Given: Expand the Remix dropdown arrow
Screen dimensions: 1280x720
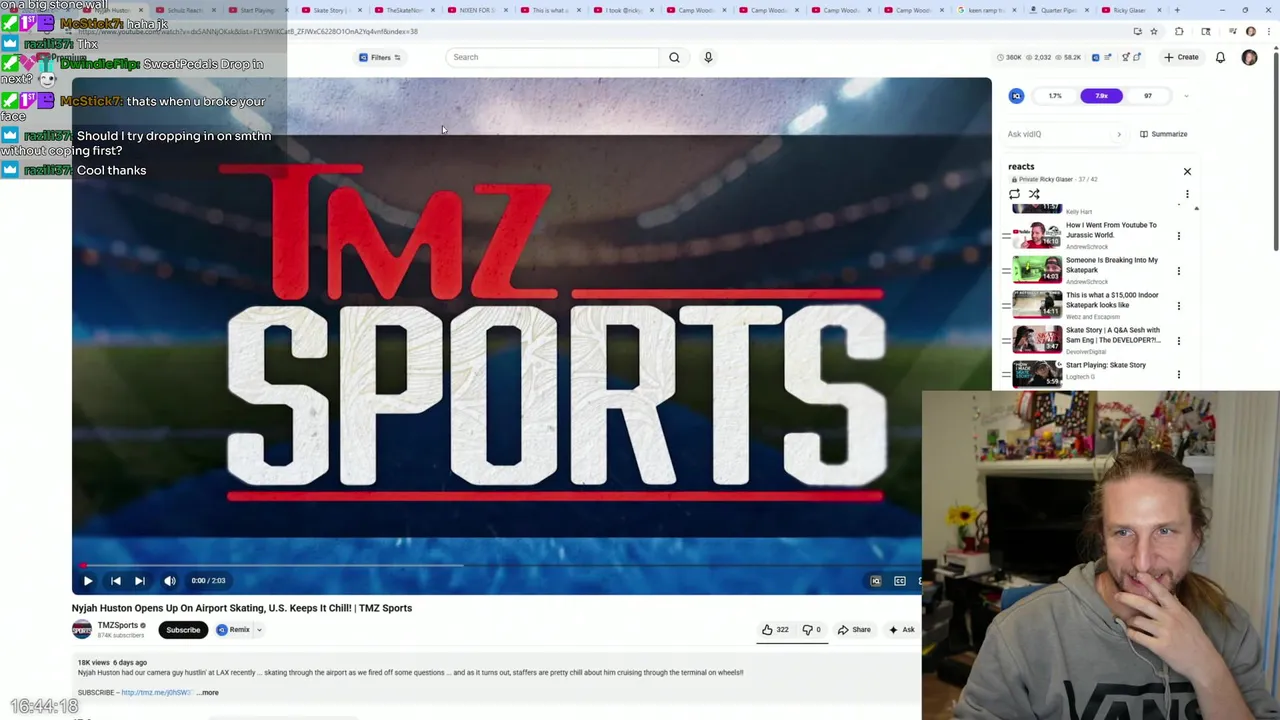Looking at the screenshot, I should click(259, 630).
